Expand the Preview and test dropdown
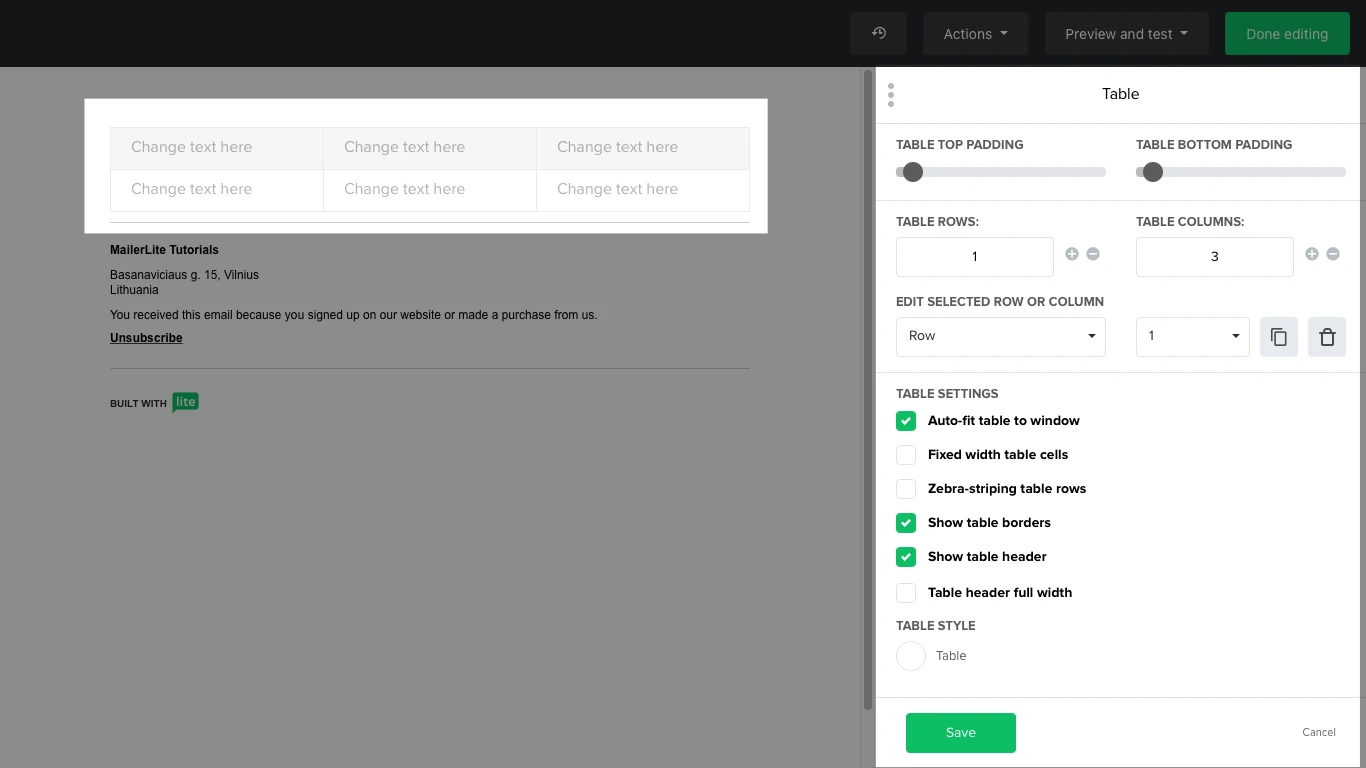The image size is (1366, 768). point(1126,34)
